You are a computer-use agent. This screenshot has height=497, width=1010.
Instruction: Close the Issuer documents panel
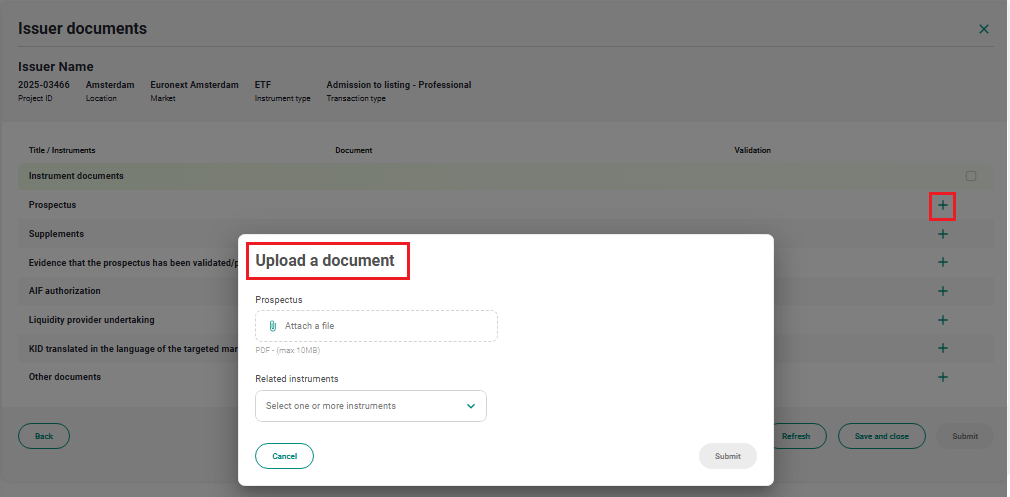[984, 29]
